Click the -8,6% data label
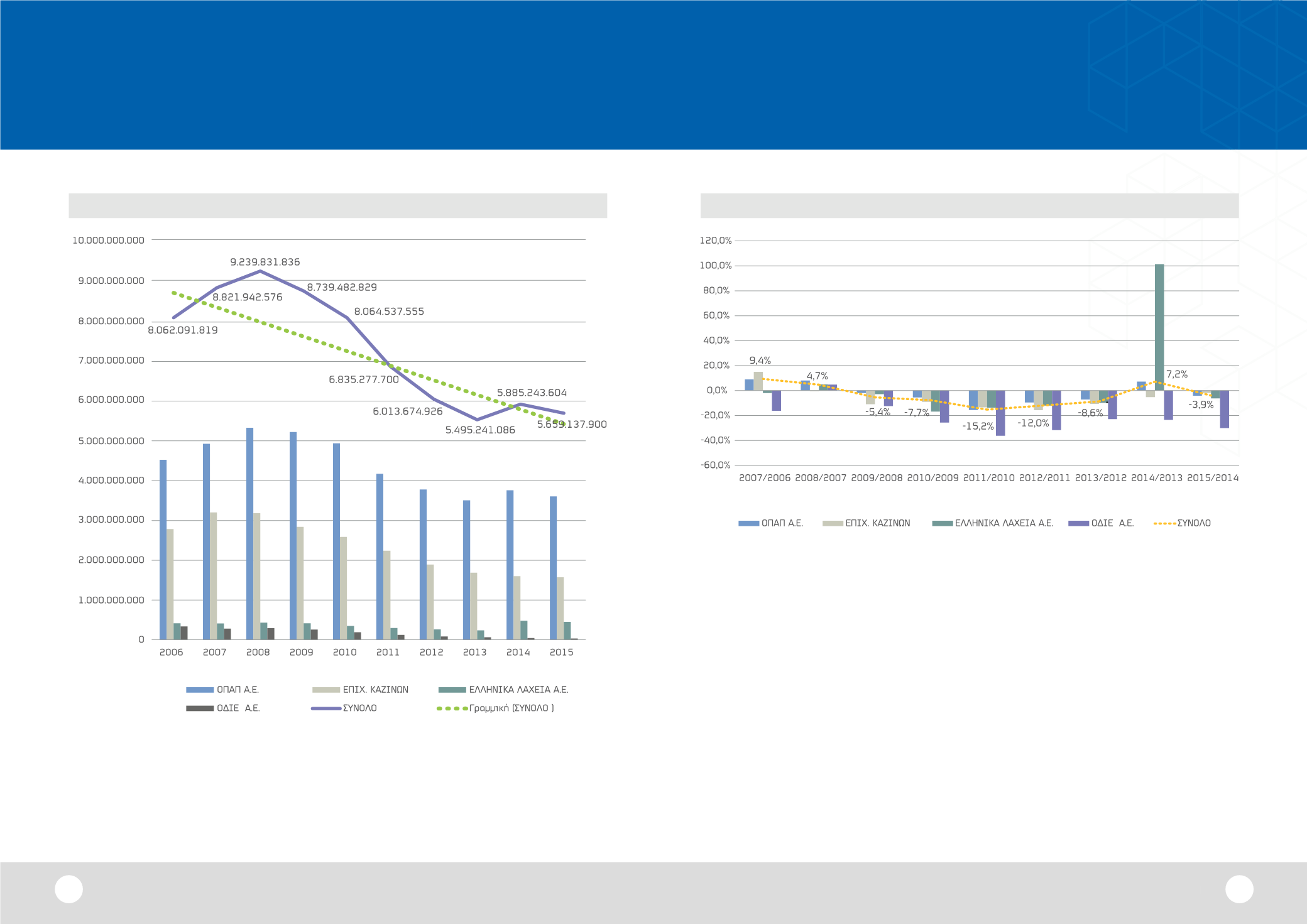This screenshot has width=1307, height=924. pos(1091,413)
